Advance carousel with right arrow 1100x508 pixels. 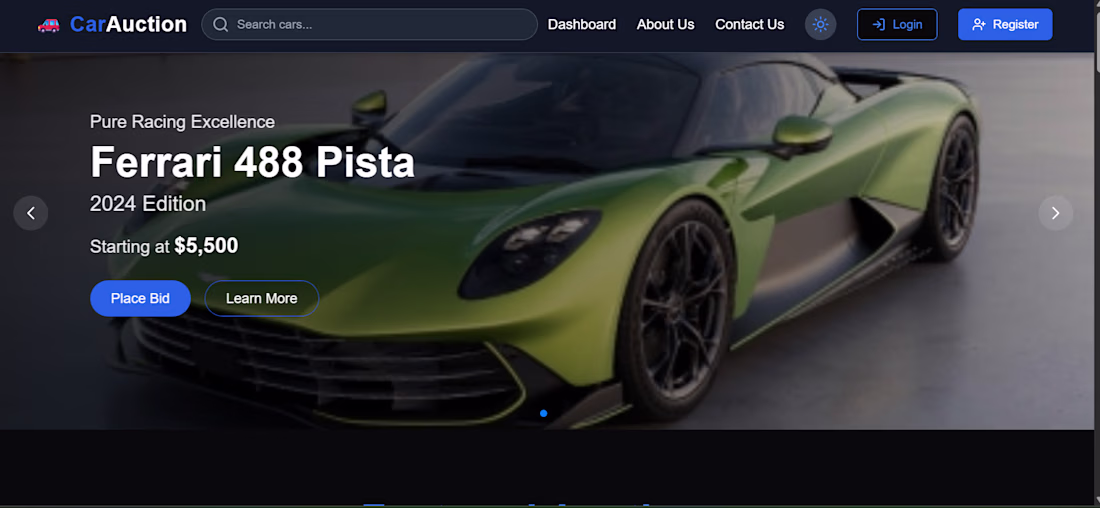1055,213
